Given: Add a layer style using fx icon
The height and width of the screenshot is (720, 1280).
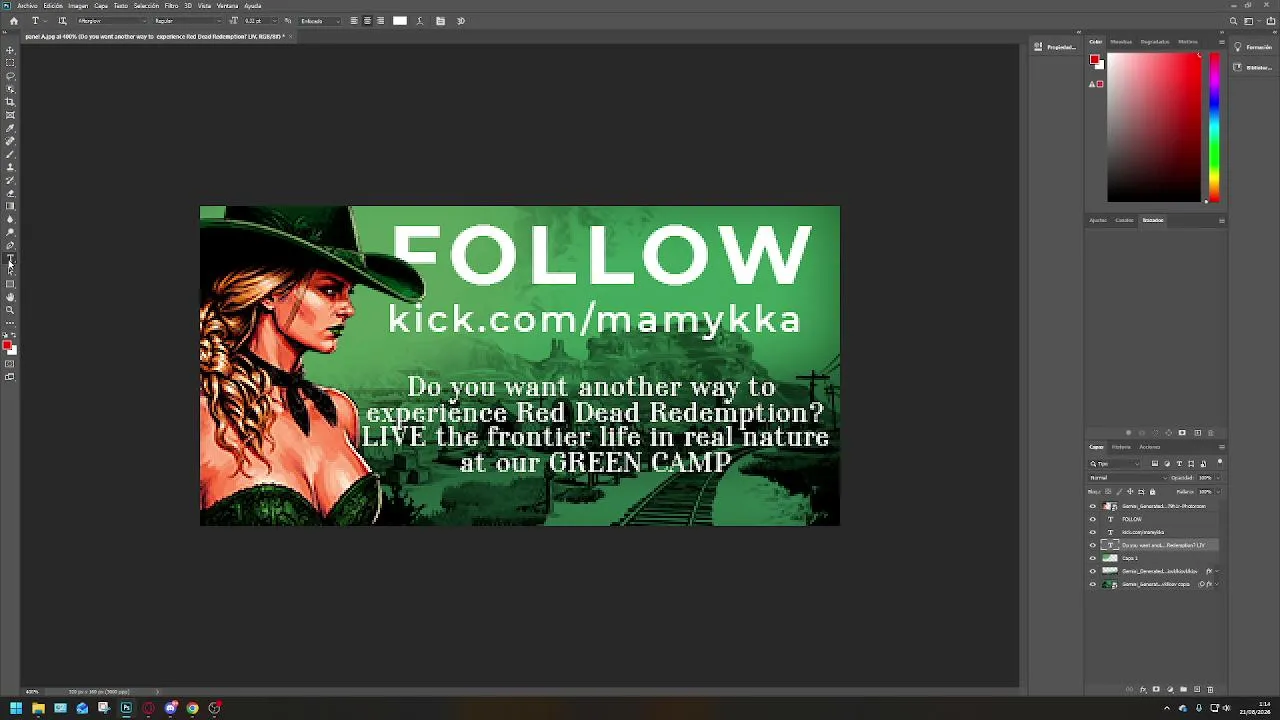Looking at the screenshot, I should click(1143, 689).
